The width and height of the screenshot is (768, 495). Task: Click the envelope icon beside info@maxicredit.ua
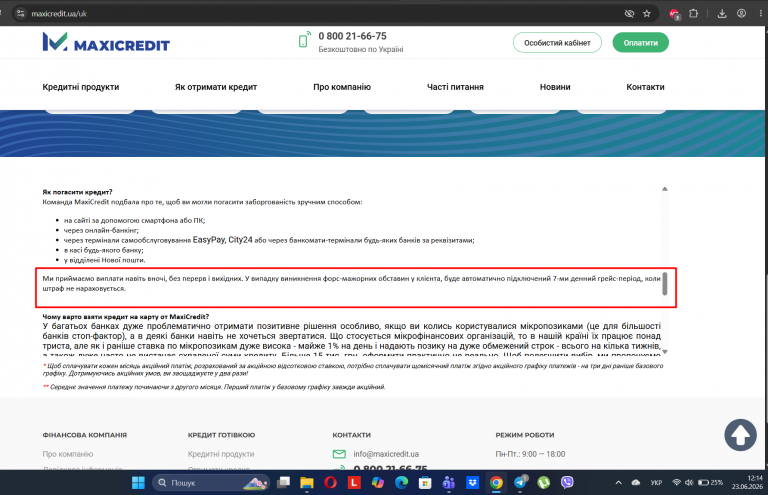339,454
